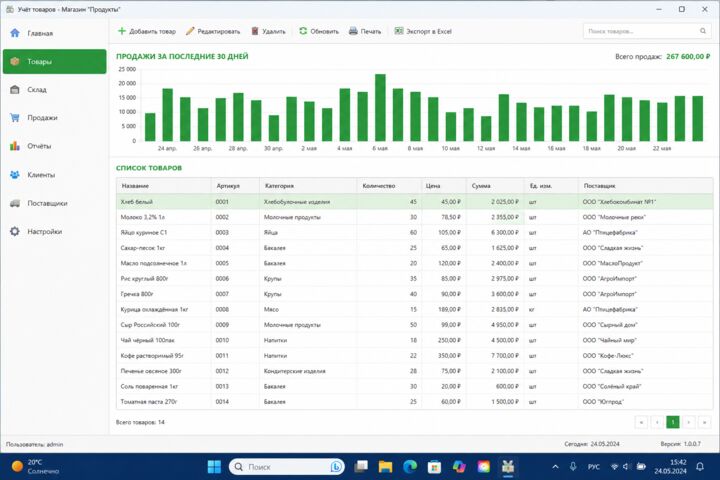Open Отчёты reports with chart icon
720x480 pixels.
pos(54,146)
